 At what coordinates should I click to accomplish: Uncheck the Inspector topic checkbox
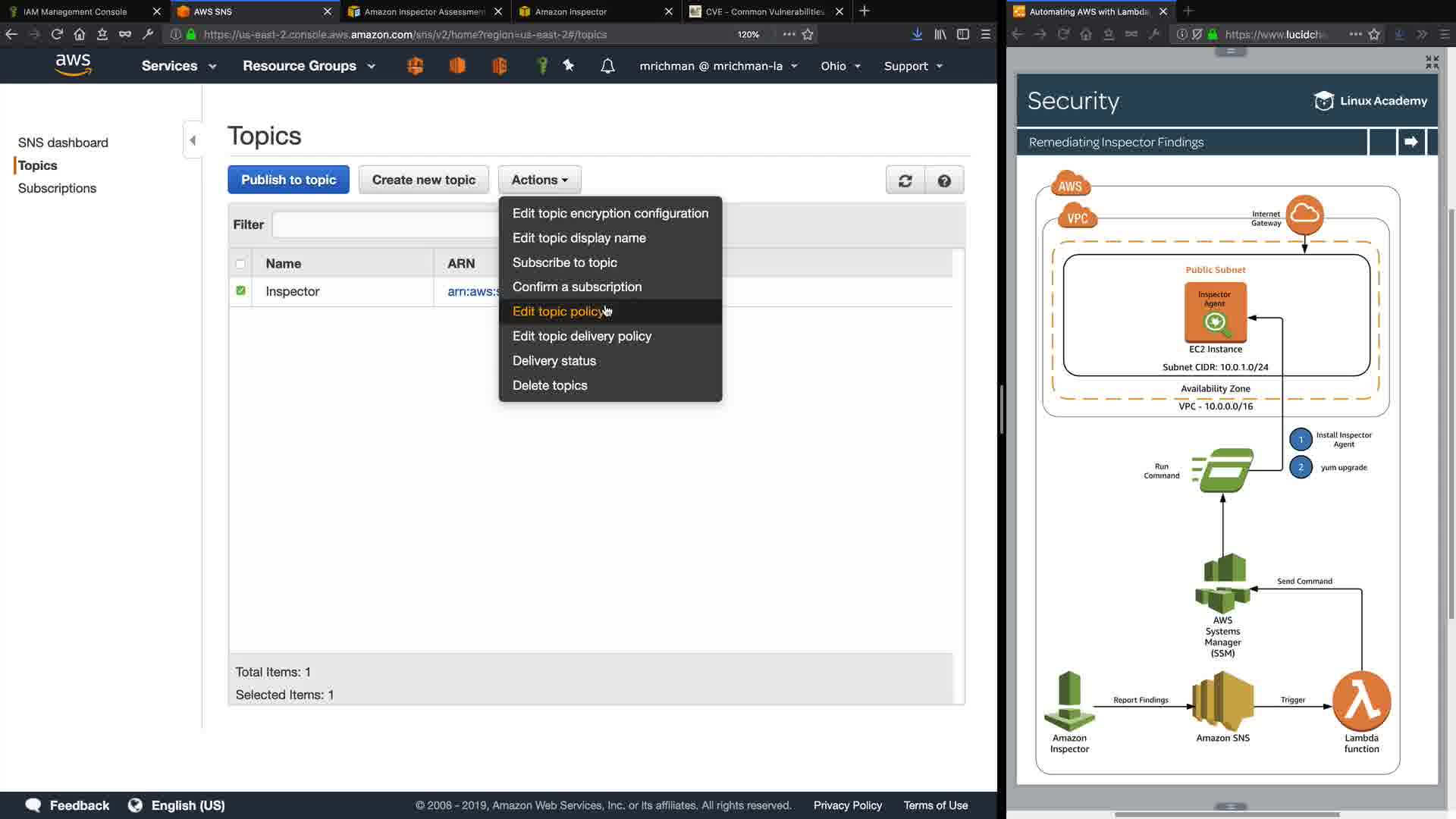240,290
